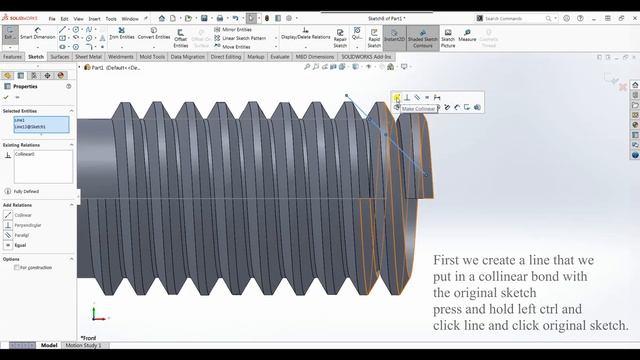
Task: Collapse the Existing Relations section
Action: coord(71,145)
